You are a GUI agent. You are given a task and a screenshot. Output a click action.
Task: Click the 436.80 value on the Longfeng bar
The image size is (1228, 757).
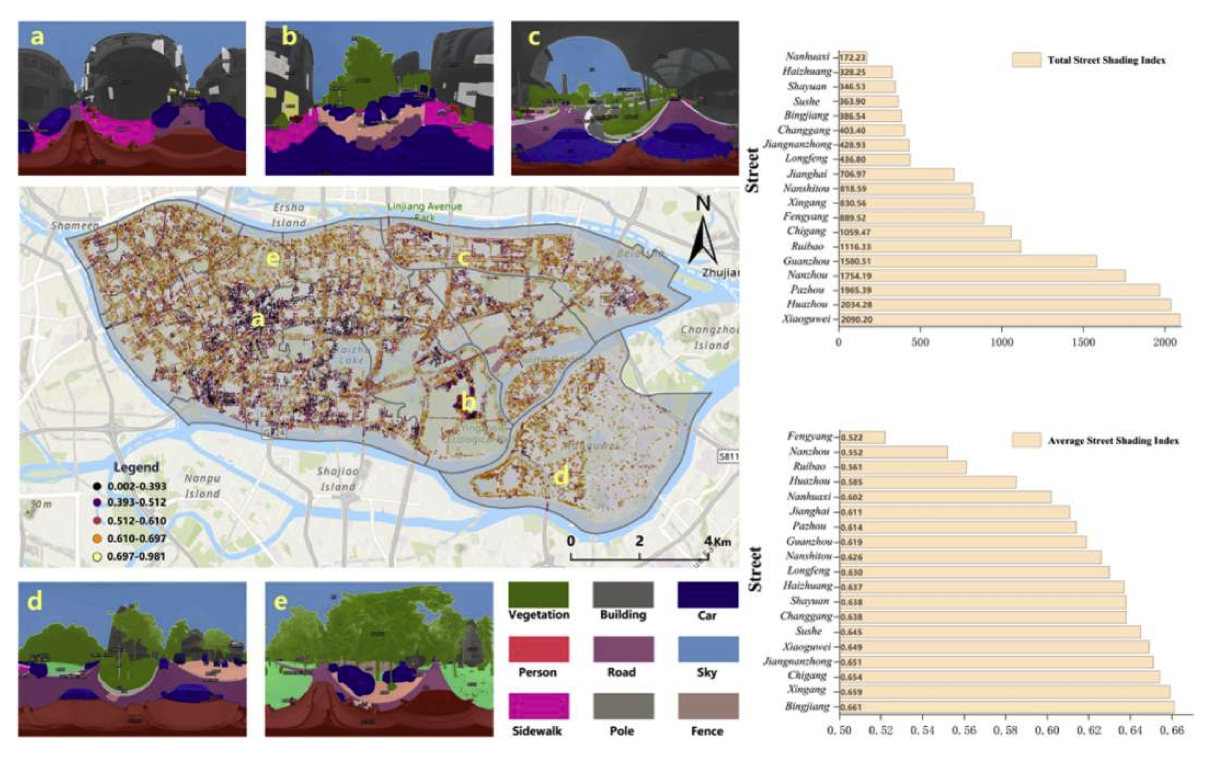pos(856,159)
